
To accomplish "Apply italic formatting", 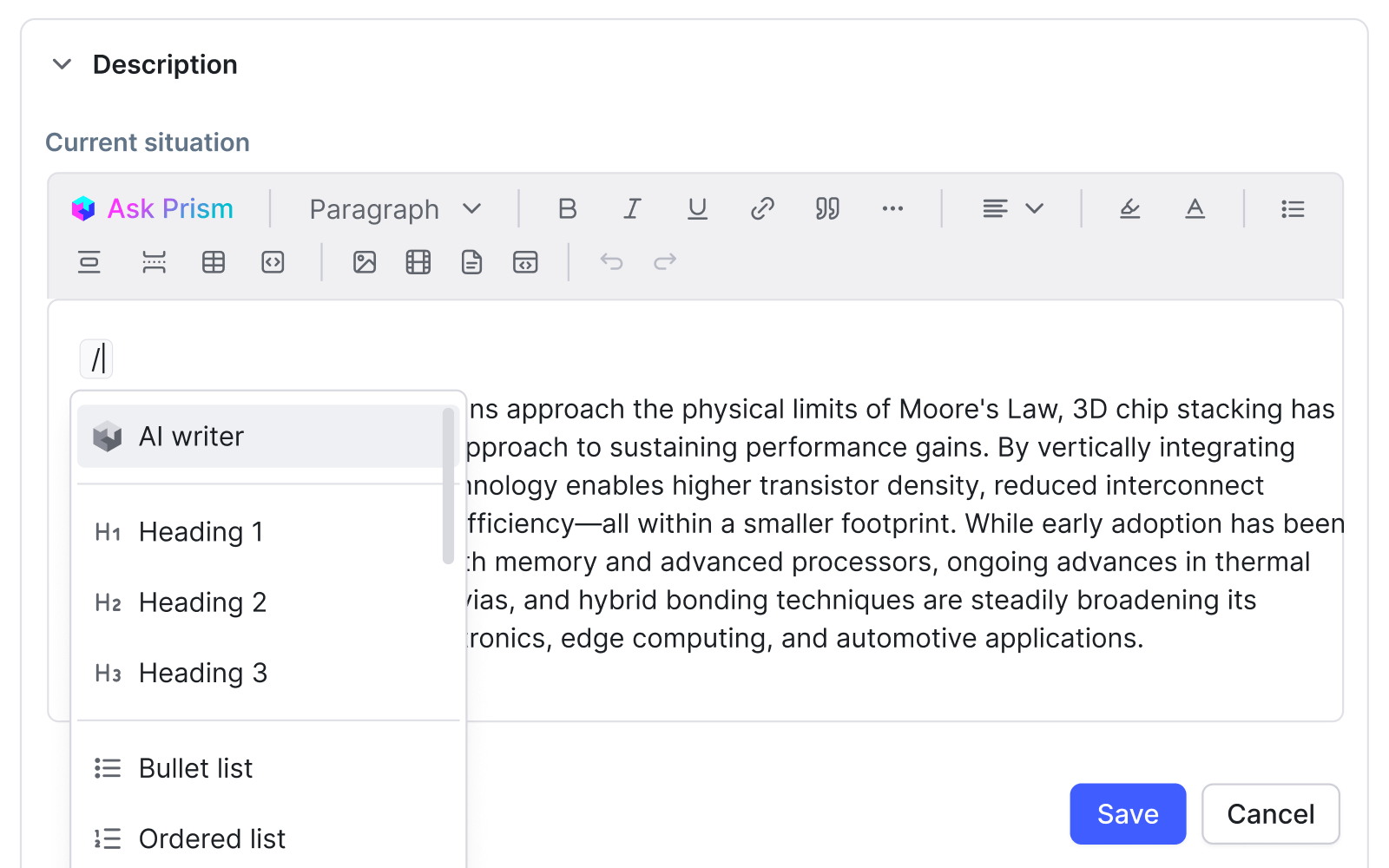I will click(x=632, y=209).
